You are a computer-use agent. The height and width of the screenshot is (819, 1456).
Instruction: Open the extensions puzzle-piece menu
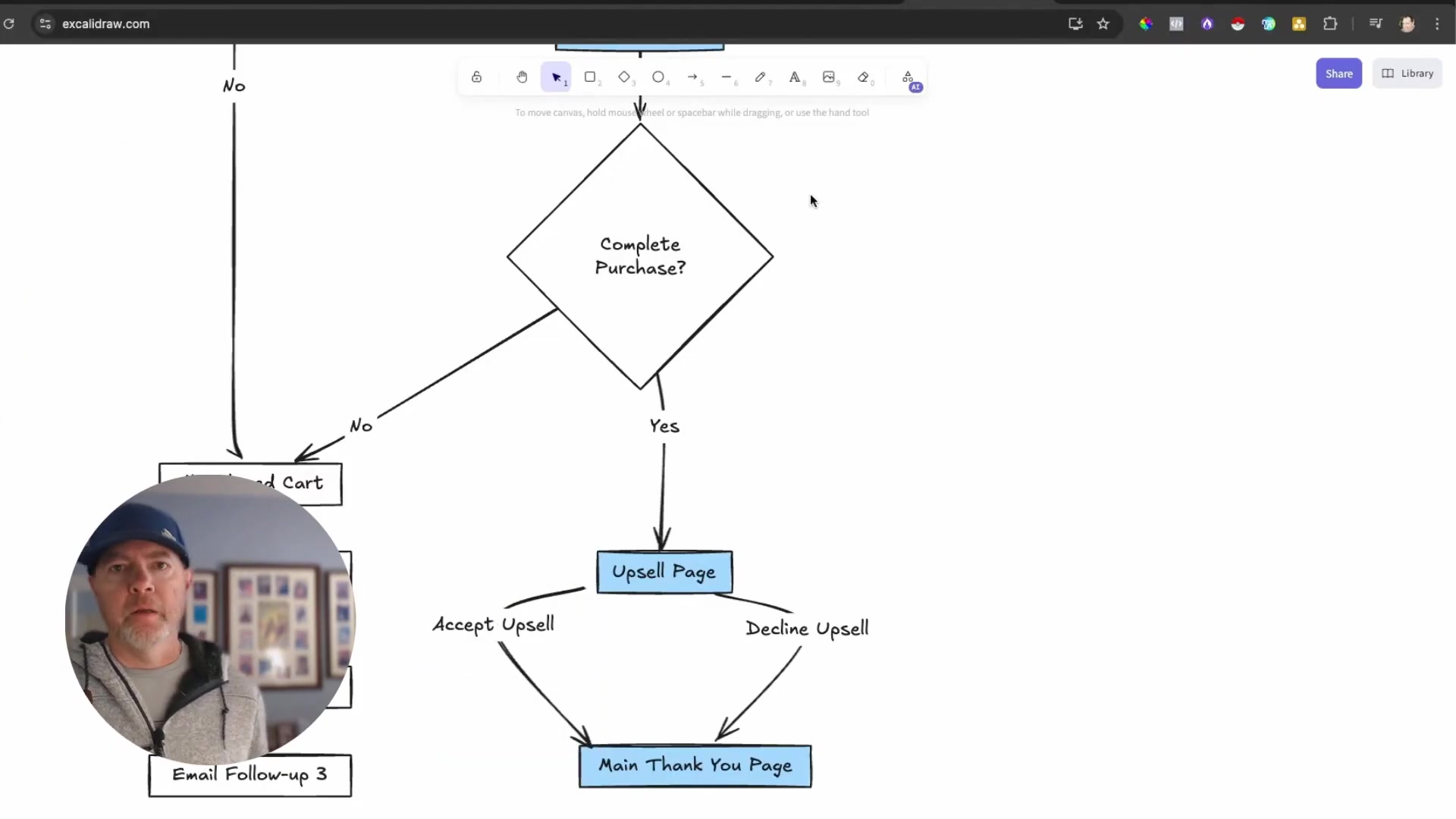pos(1331,24)
